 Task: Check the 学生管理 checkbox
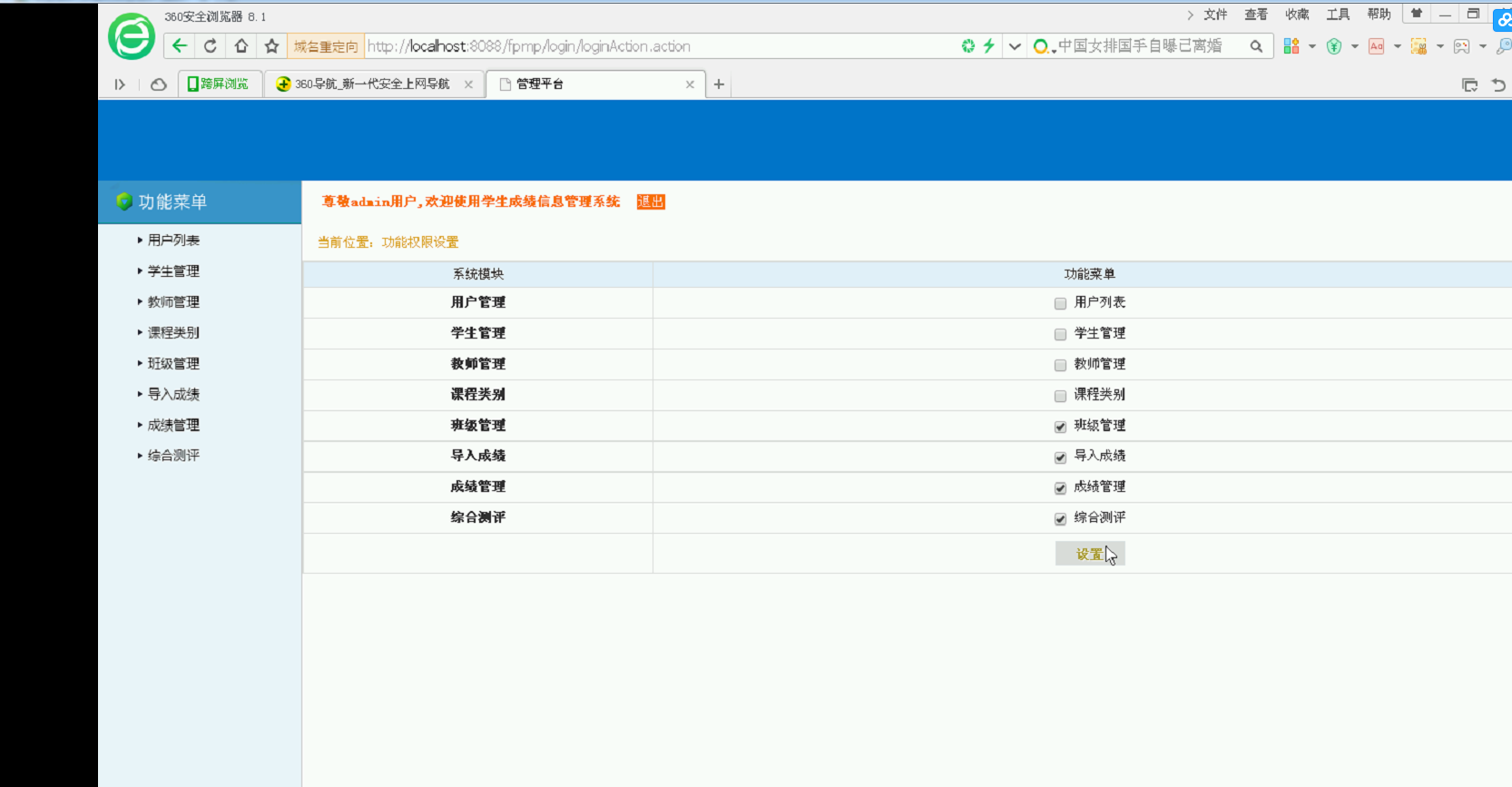click(x=1060, y=335)
